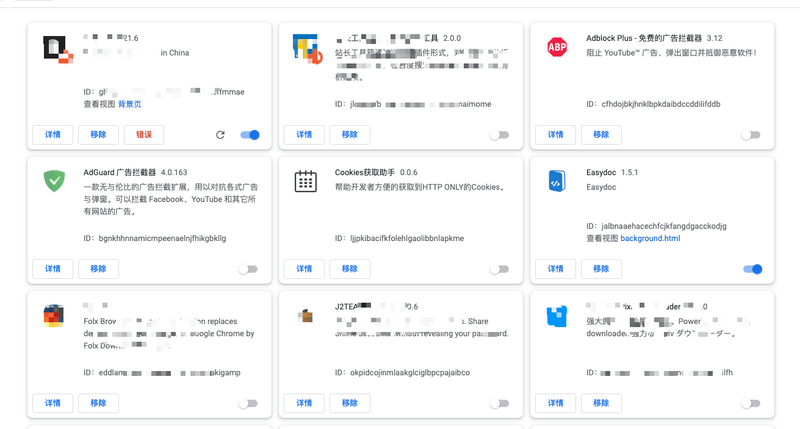
Task: Enable the blue downloader extension toggle
Action: (751, 403)
